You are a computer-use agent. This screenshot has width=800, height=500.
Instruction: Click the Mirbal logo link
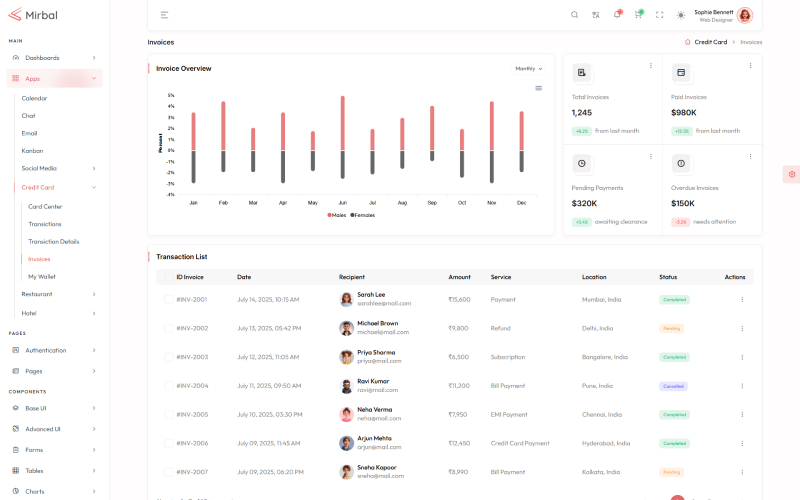pyautogui.click(x=32, y=15)
